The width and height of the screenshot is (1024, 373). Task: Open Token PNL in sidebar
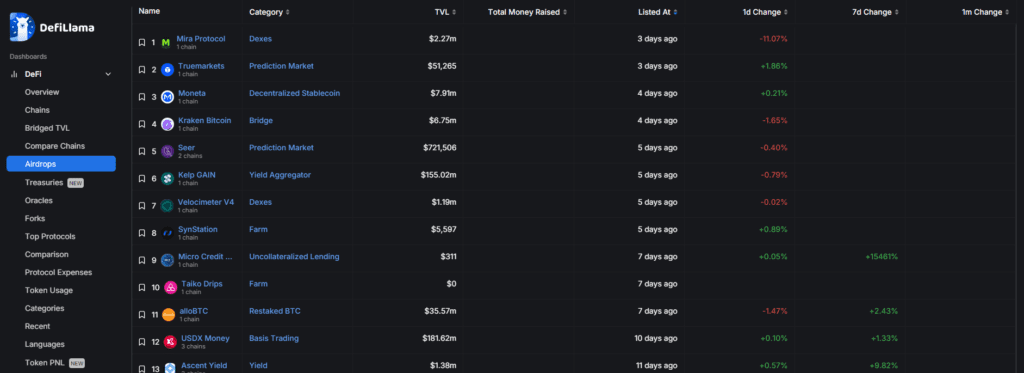tap(45, 363)
